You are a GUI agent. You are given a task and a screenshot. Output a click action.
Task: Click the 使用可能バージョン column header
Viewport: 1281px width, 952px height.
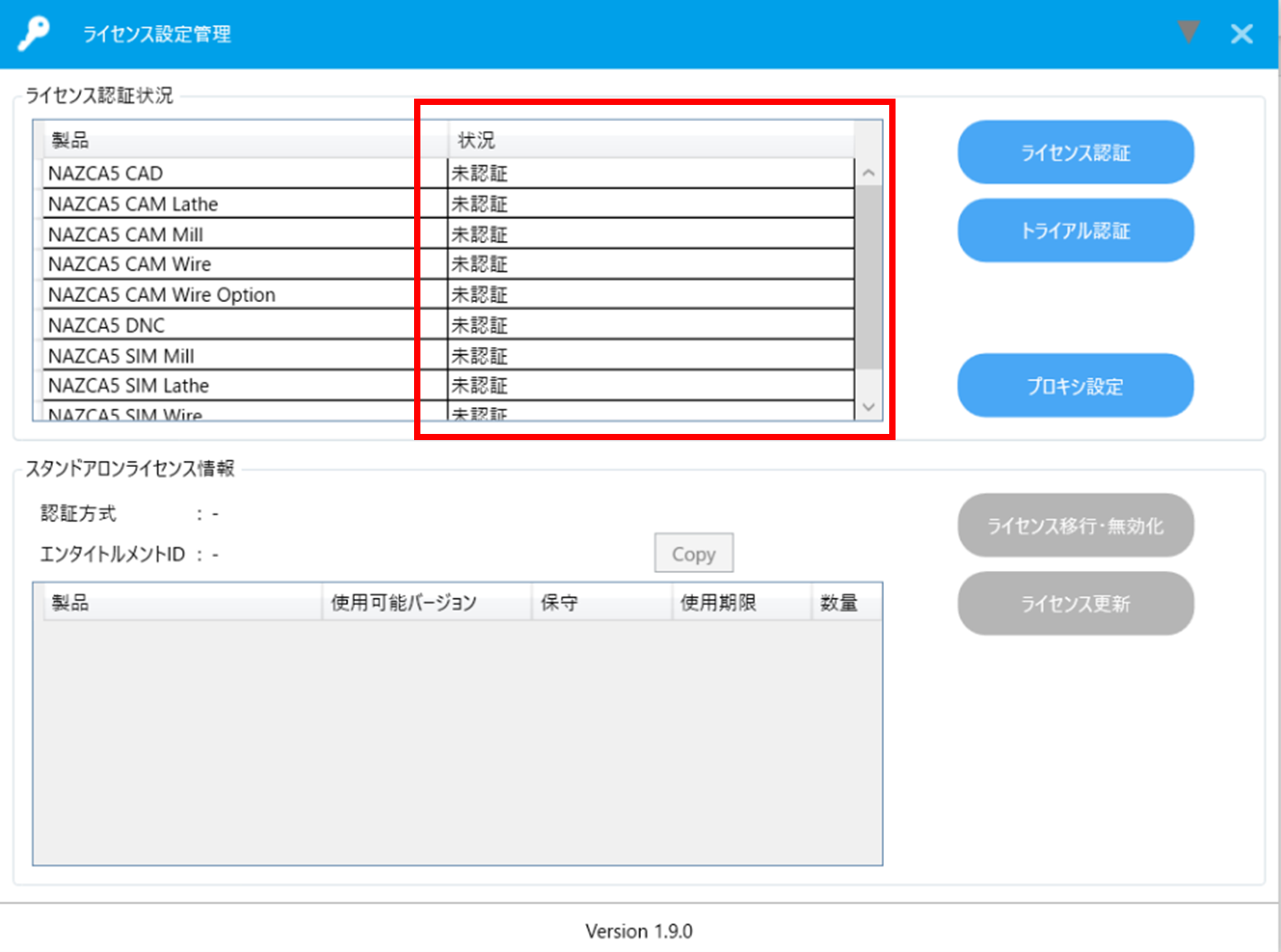coord(427,602)
